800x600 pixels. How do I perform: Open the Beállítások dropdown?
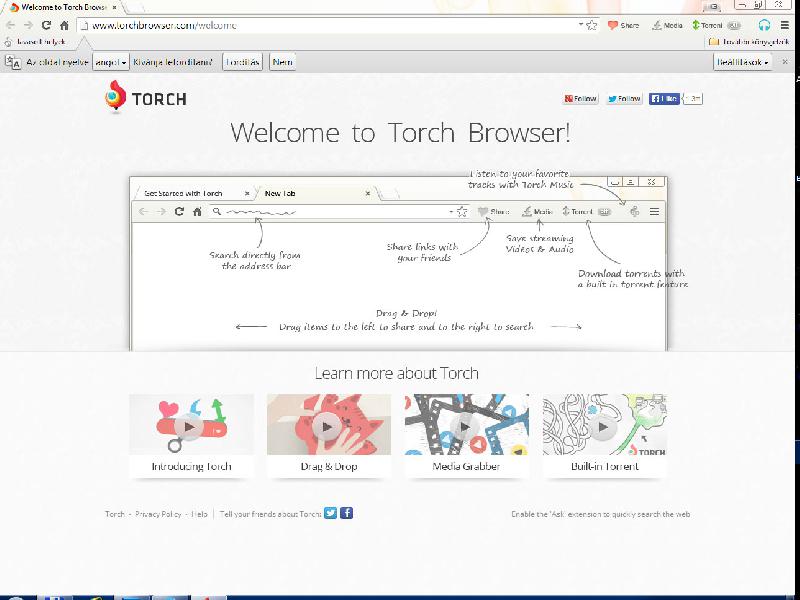click(742, 62)
